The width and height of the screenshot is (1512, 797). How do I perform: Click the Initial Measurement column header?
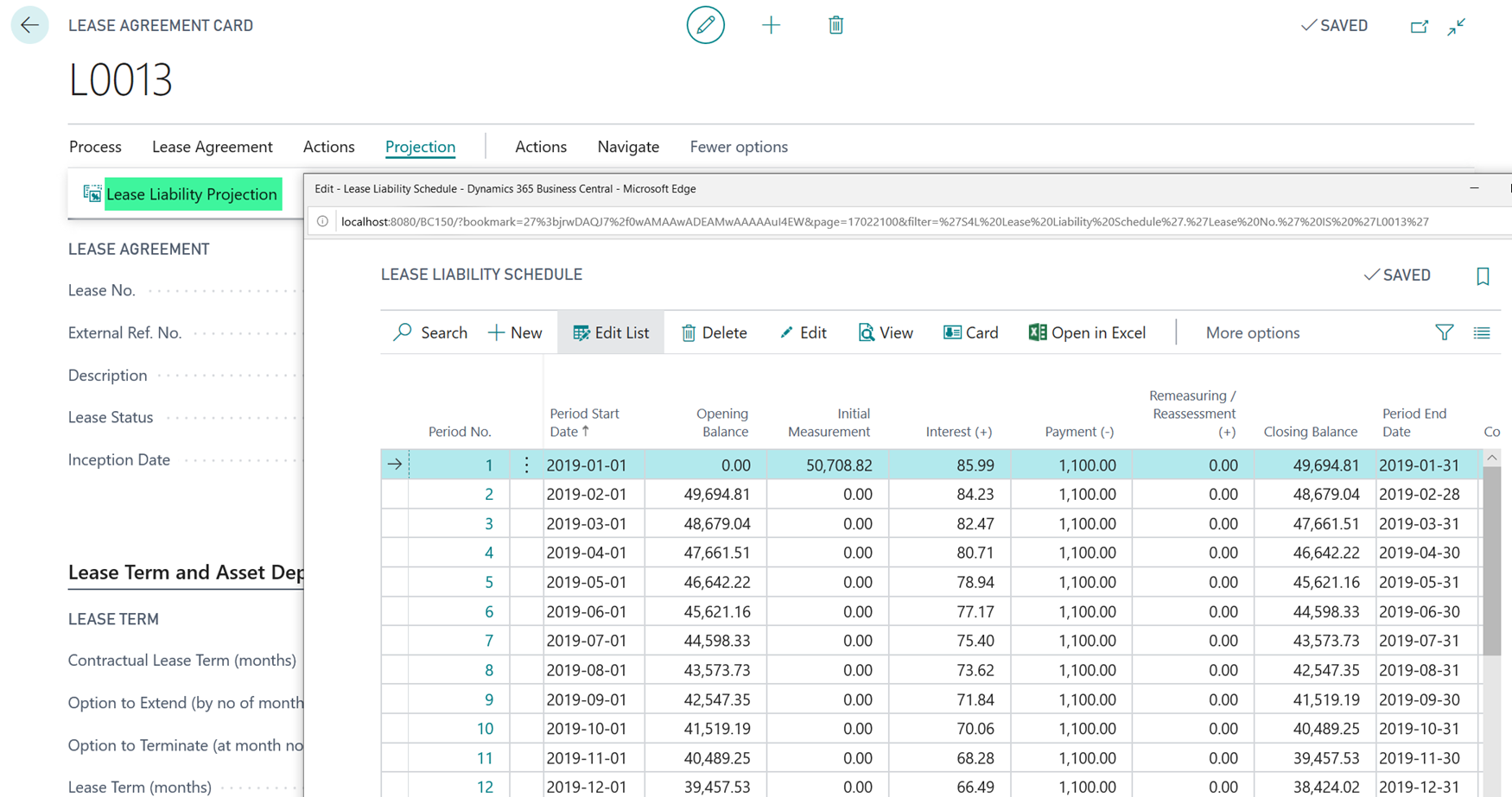(x=829, y=422)
